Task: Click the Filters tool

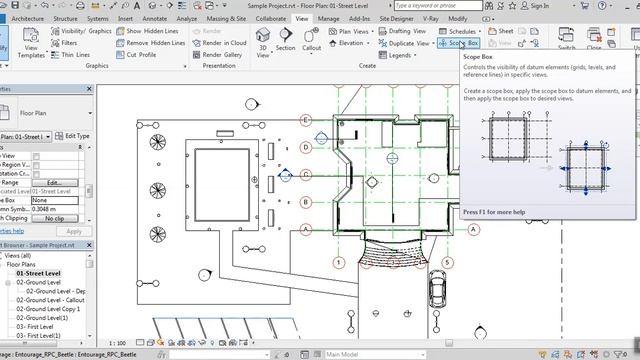Action: pyautogui.click(x=64, y=43)
